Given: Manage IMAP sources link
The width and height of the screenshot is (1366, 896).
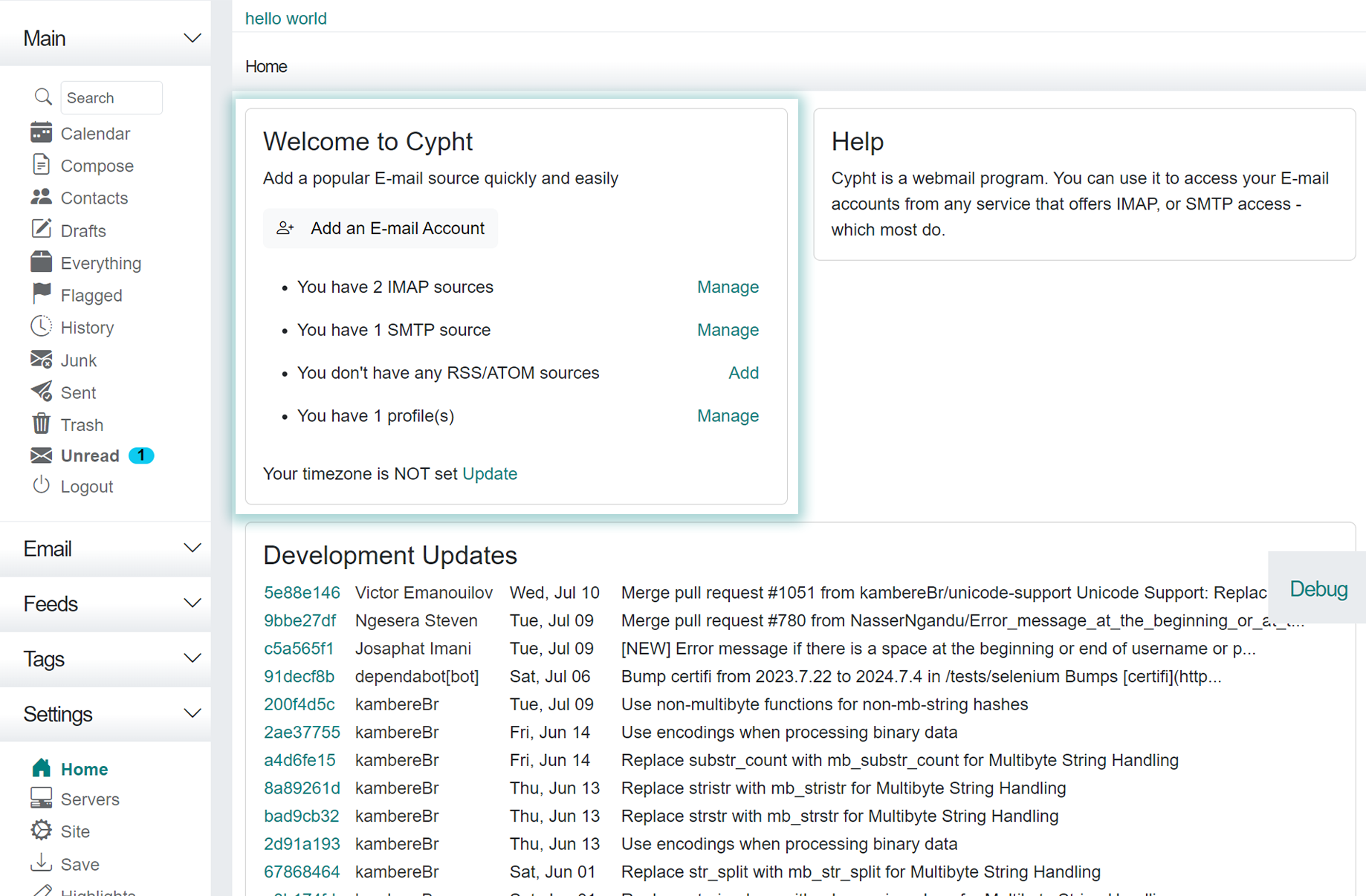Looking at the screenshot, I should click(728, 287).
